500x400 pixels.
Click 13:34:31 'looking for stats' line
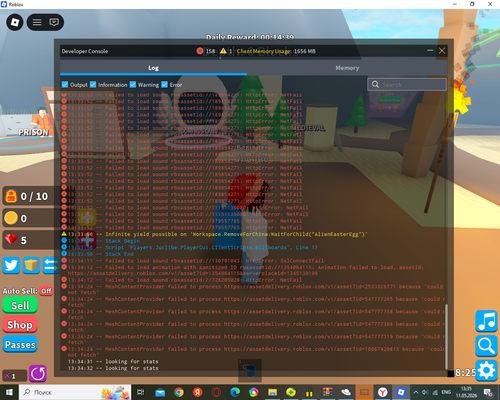click(x=113, y=362)
